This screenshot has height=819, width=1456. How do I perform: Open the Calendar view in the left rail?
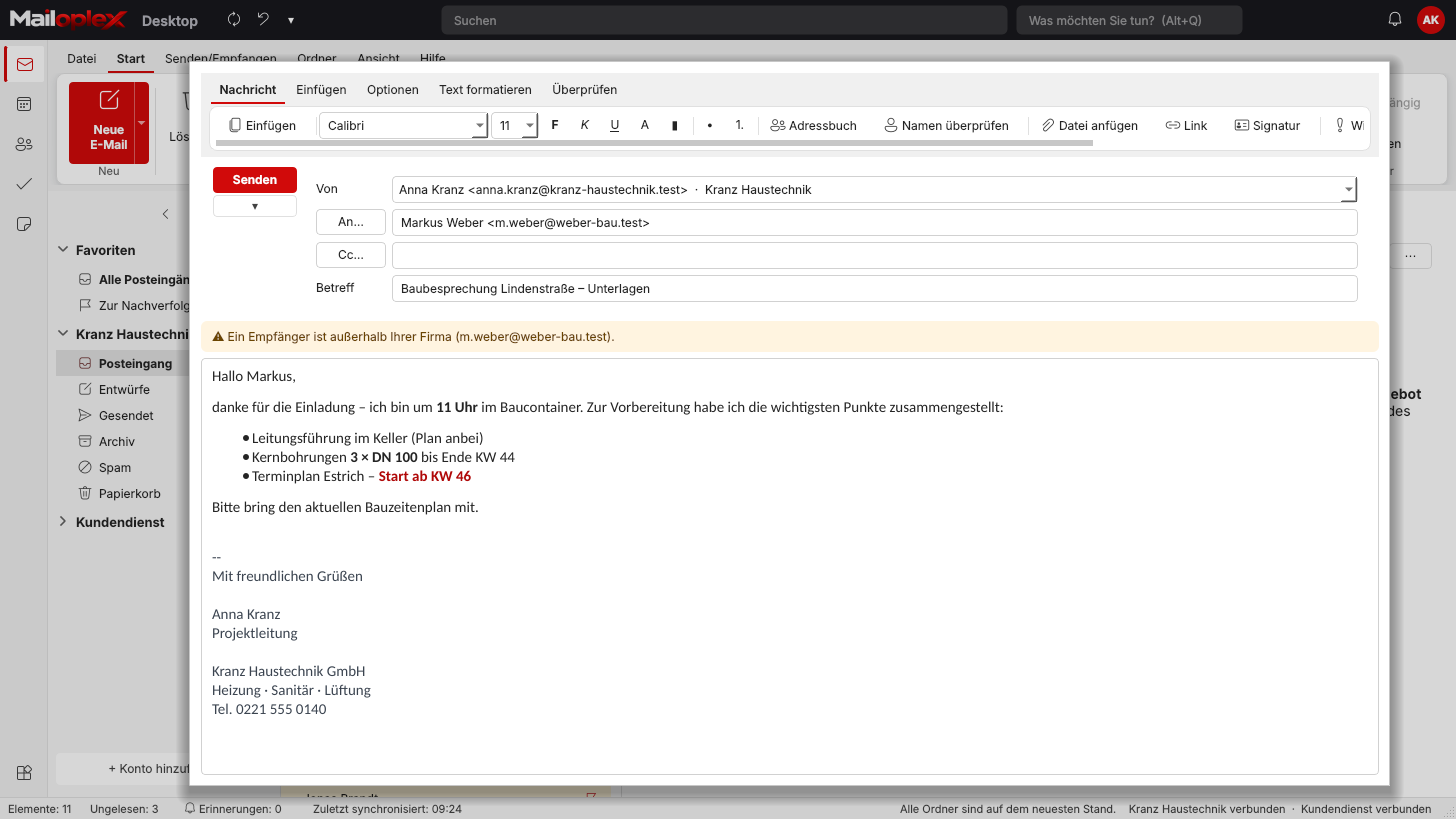pos(25,104)
